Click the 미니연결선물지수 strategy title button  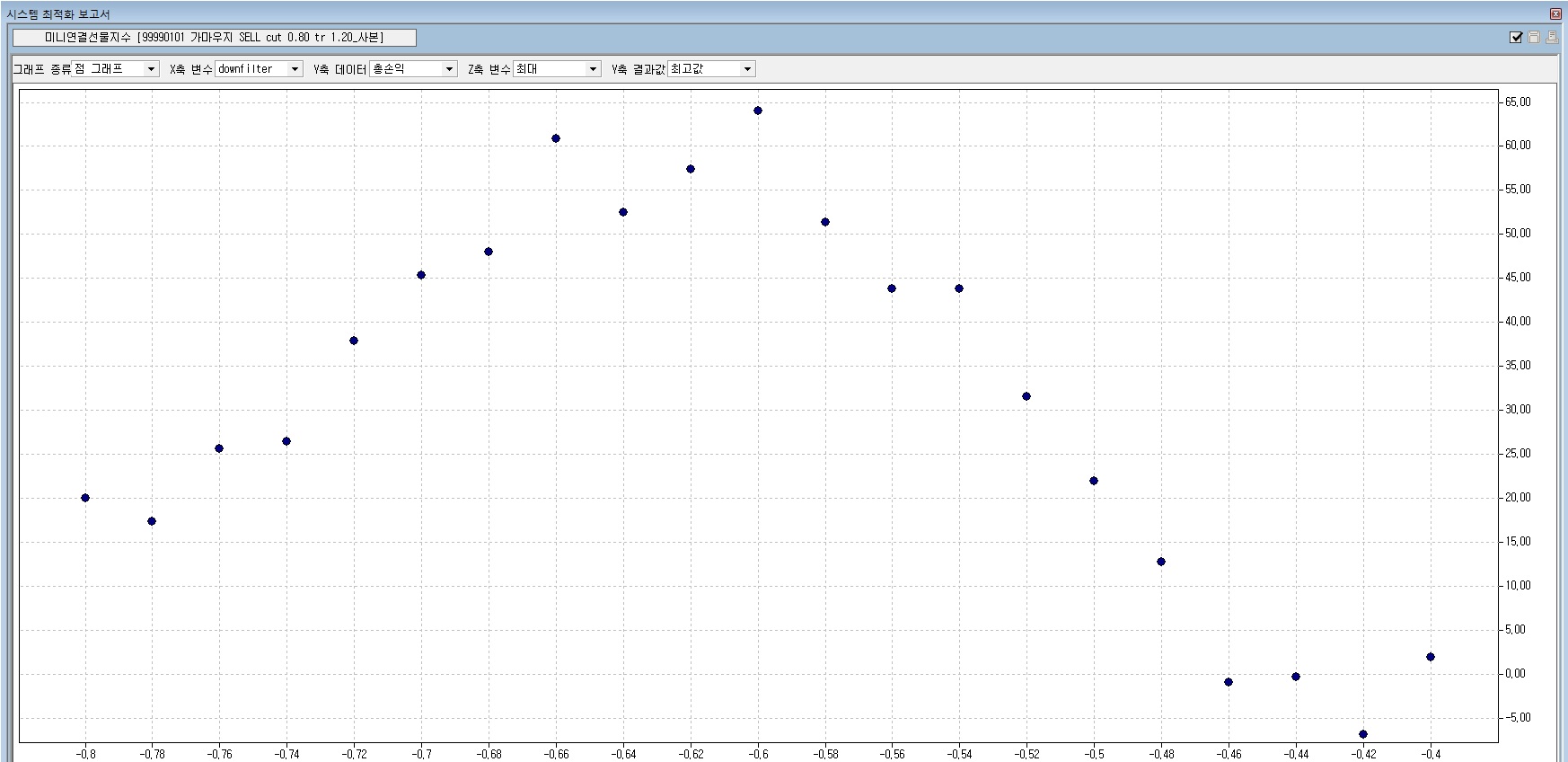pos(214,38)
